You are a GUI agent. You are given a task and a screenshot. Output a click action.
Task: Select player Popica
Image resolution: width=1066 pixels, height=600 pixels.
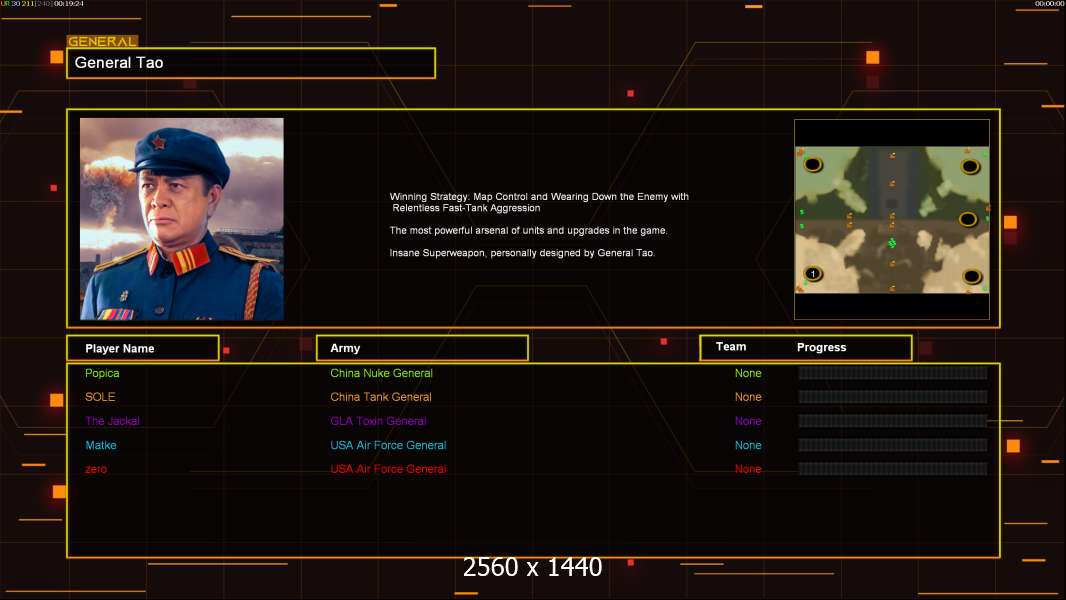click(x=102, y=373)
